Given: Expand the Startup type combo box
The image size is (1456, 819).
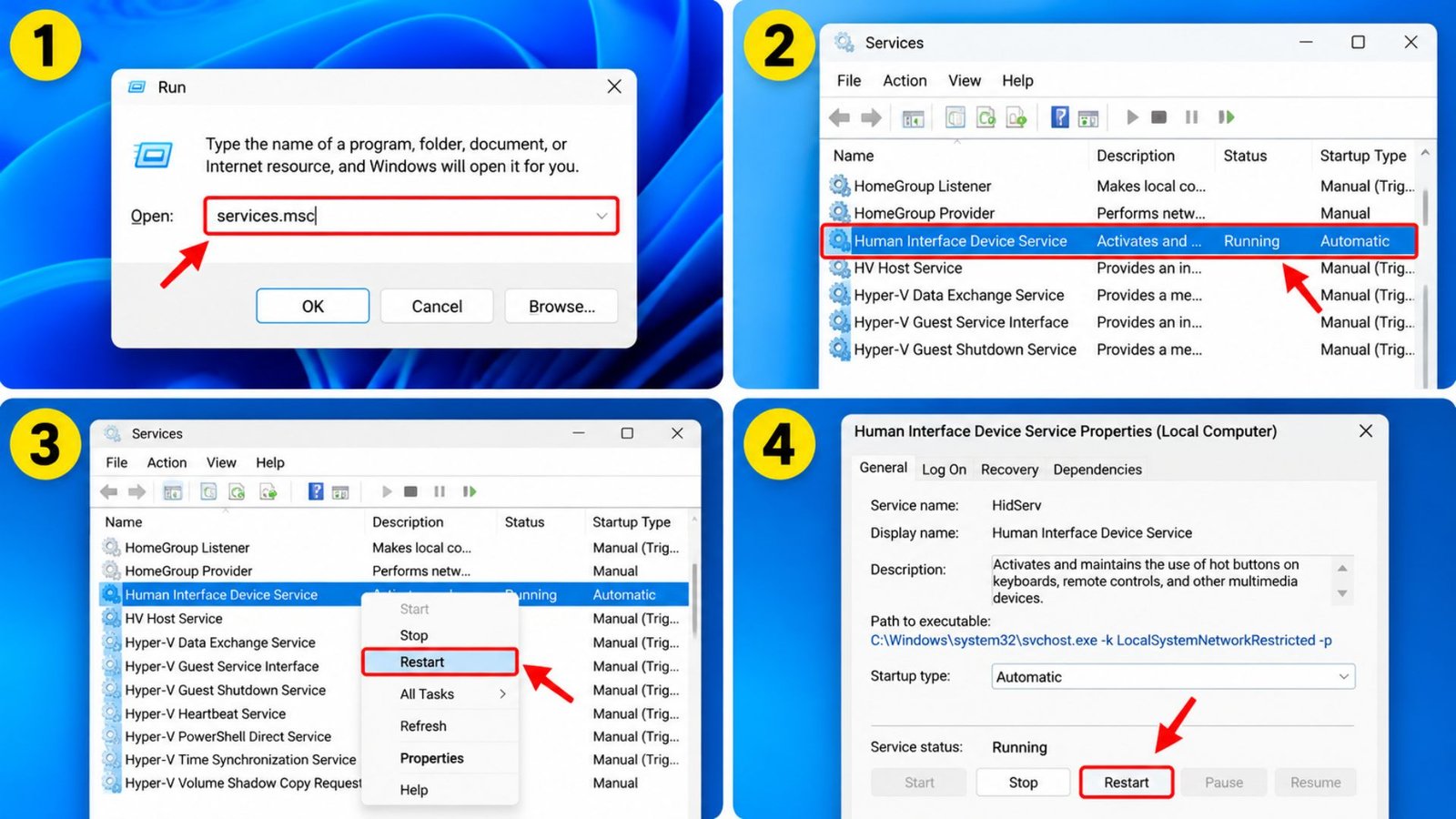Looking at the screenshot, I should pyautogui.click(x=1343, y=676).
